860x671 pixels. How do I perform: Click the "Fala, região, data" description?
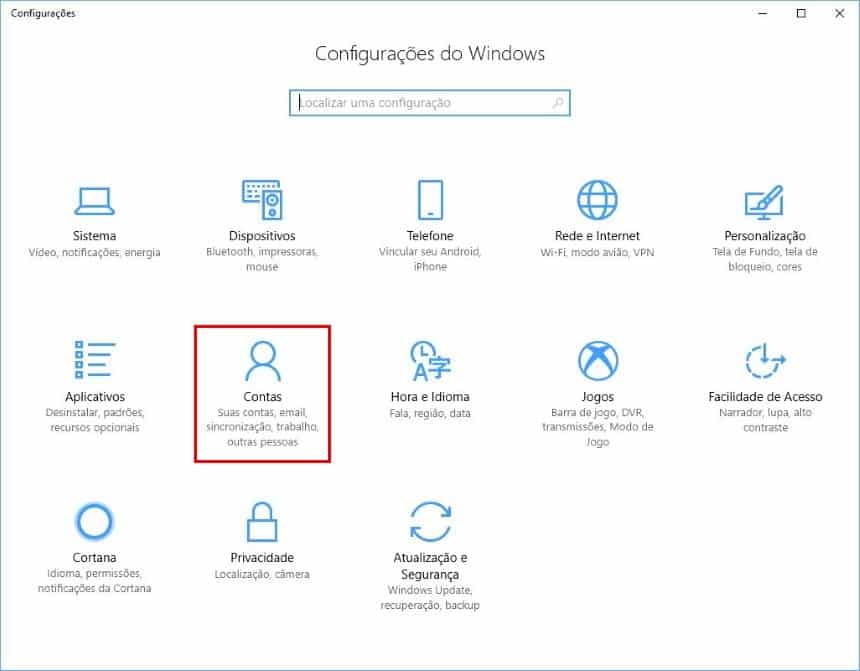click(430, 413)
